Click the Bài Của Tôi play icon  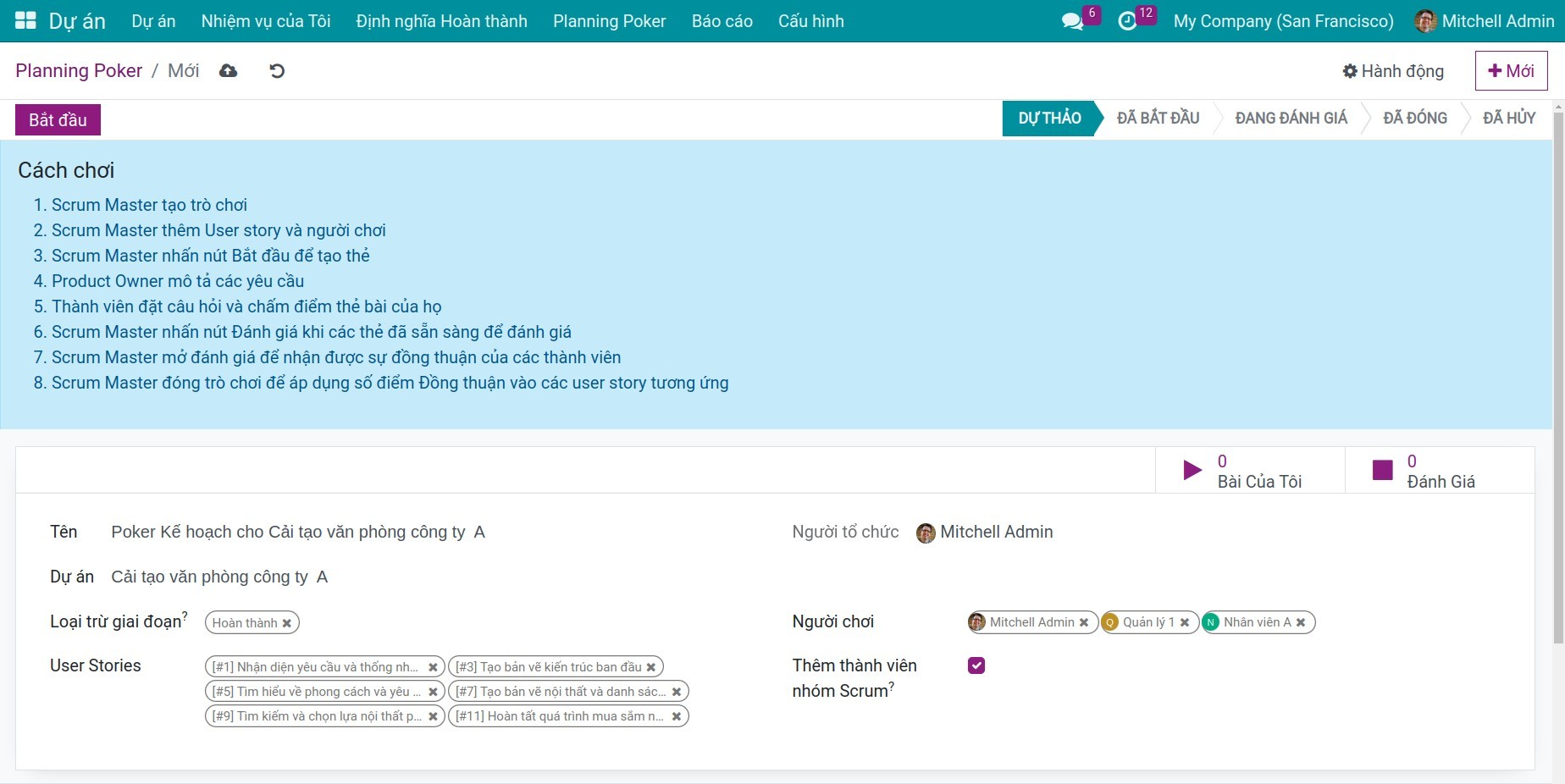(1192, 471)
